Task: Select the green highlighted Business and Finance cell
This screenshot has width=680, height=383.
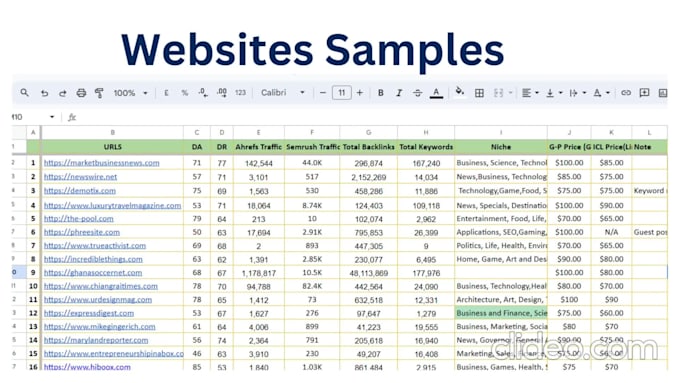Action: coord(501,313)
